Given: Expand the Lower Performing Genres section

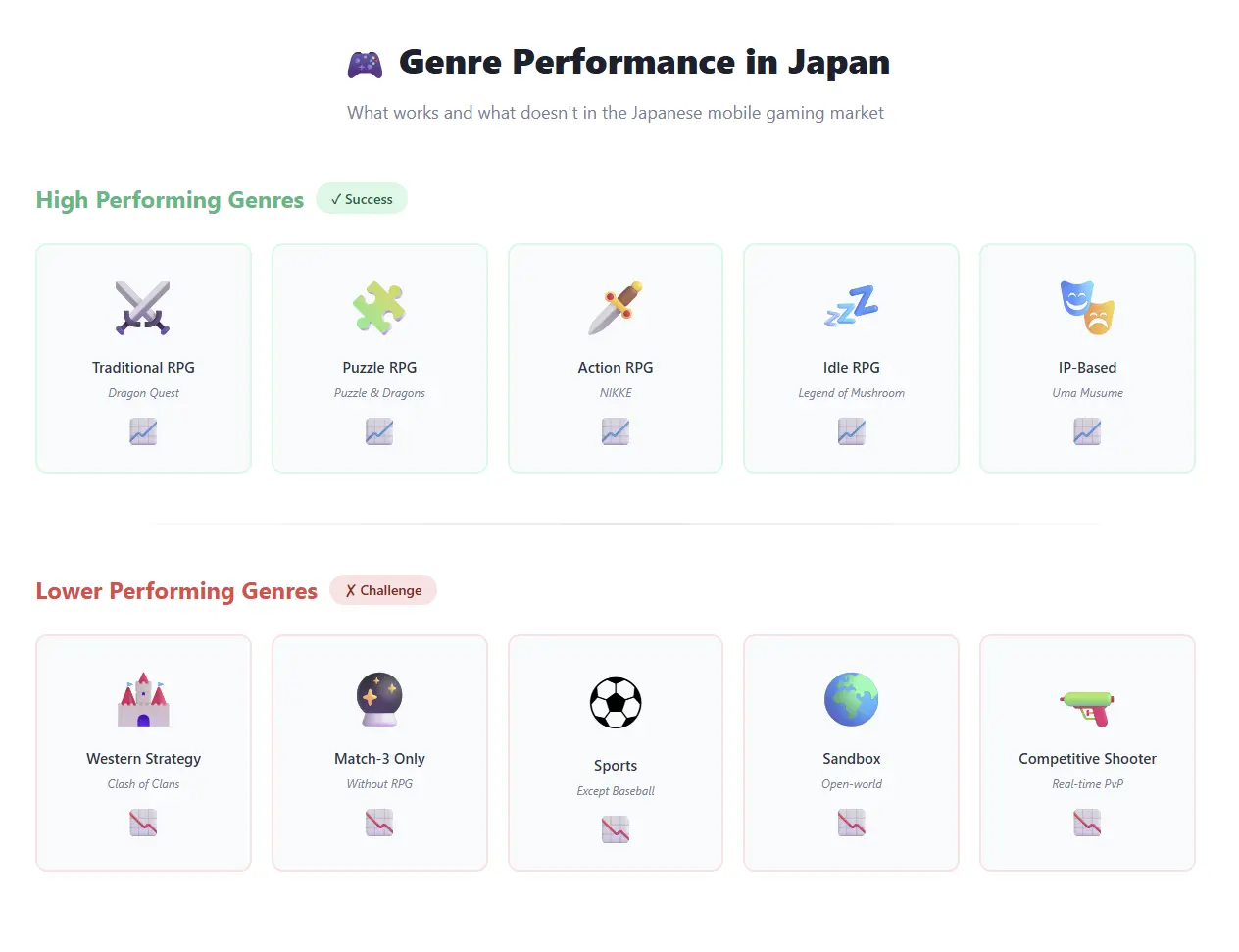Looking at the screenshot, I should (x=176, y=591).
